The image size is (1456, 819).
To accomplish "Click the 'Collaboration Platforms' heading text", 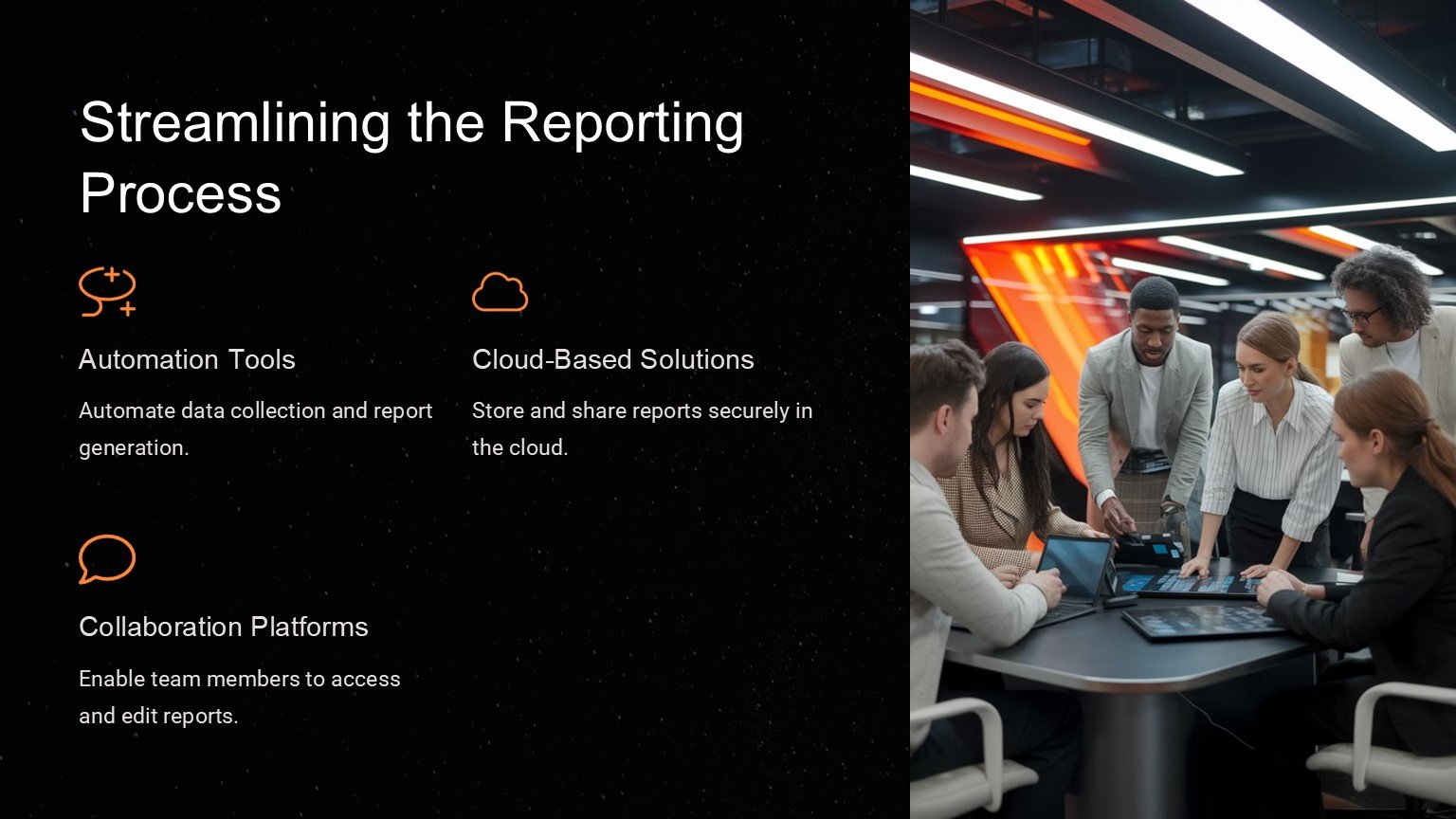I will pos(223,627).
